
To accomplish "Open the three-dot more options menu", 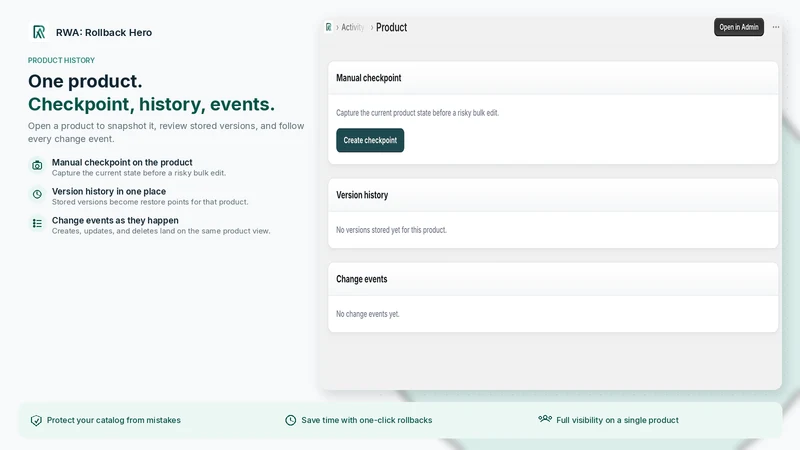I will 776,27.
